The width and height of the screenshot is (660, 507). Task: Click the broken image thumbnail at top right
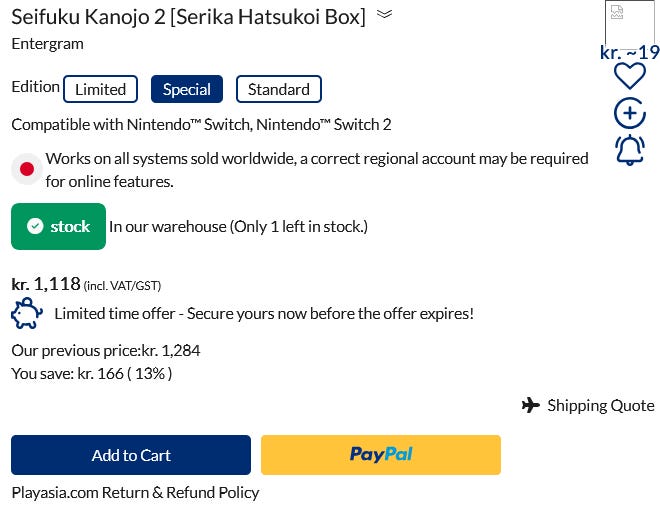(629, 22)
